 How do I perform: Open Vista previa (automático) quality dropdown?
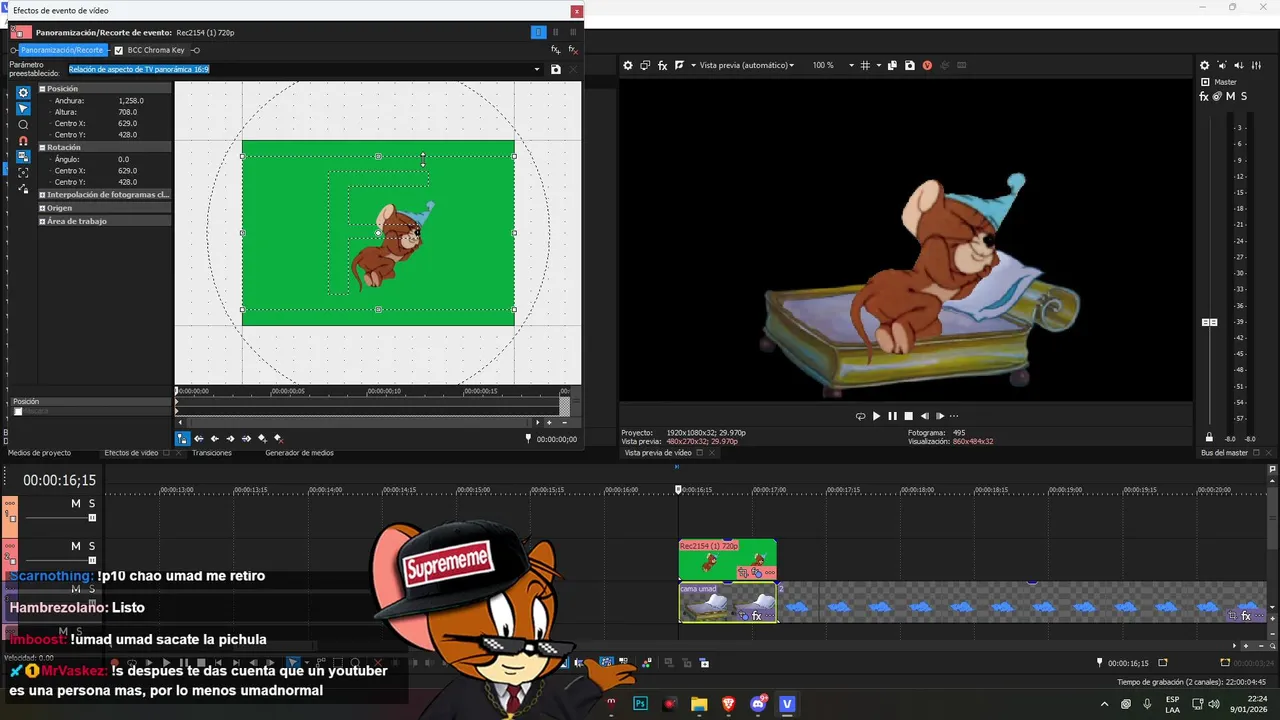pyautogui.click(x=746, y=65)
